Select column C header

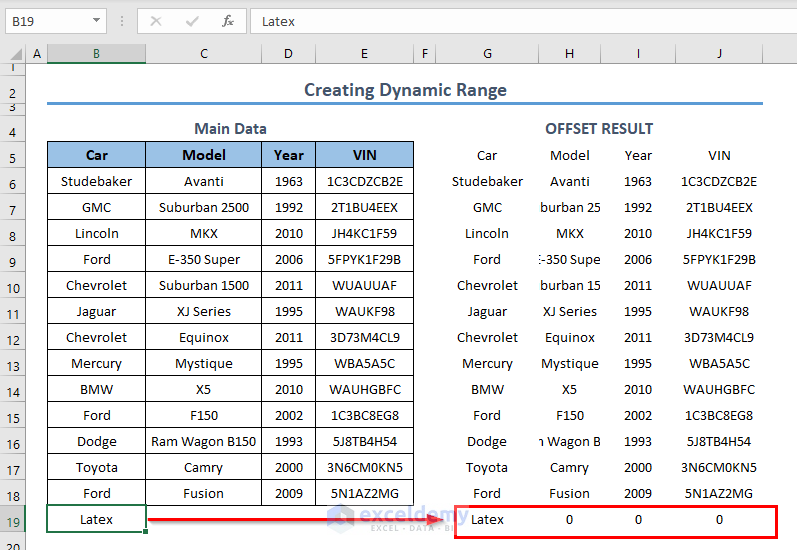click(x=204, y=53)
